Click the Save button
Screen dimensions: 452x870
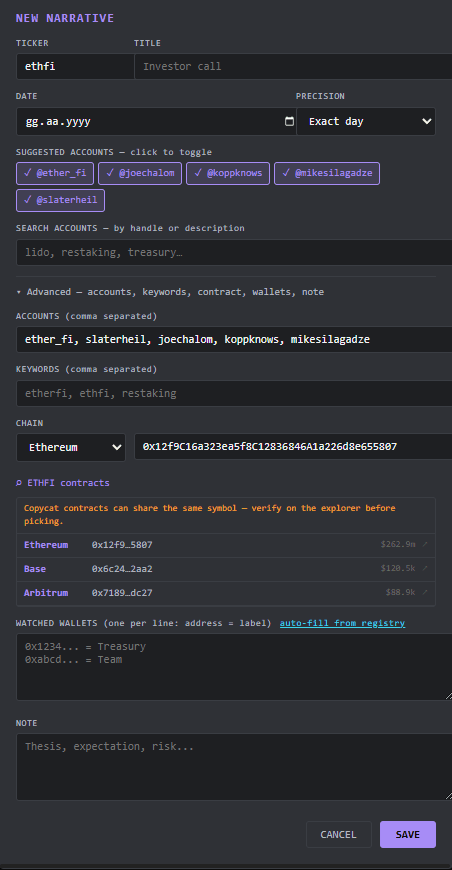tap(408, 834)
